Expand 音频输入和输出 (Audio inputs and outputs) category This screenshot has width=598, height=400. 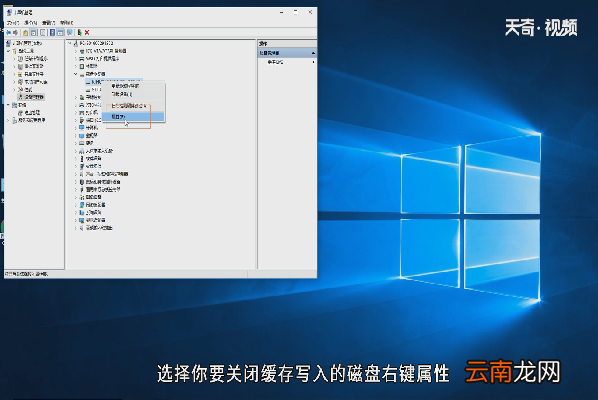tap(76, 228)
